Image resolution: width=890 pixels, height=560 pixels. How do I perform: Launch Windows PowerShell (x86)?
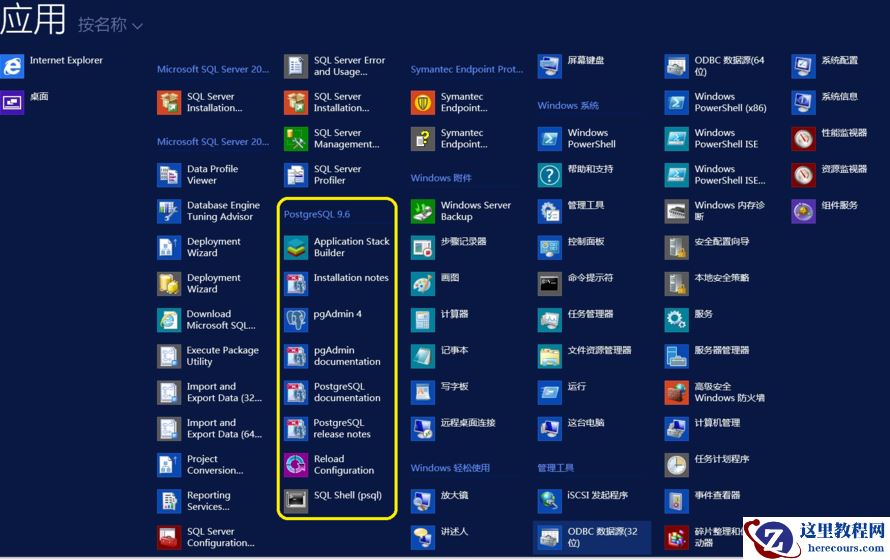[716, 103]
